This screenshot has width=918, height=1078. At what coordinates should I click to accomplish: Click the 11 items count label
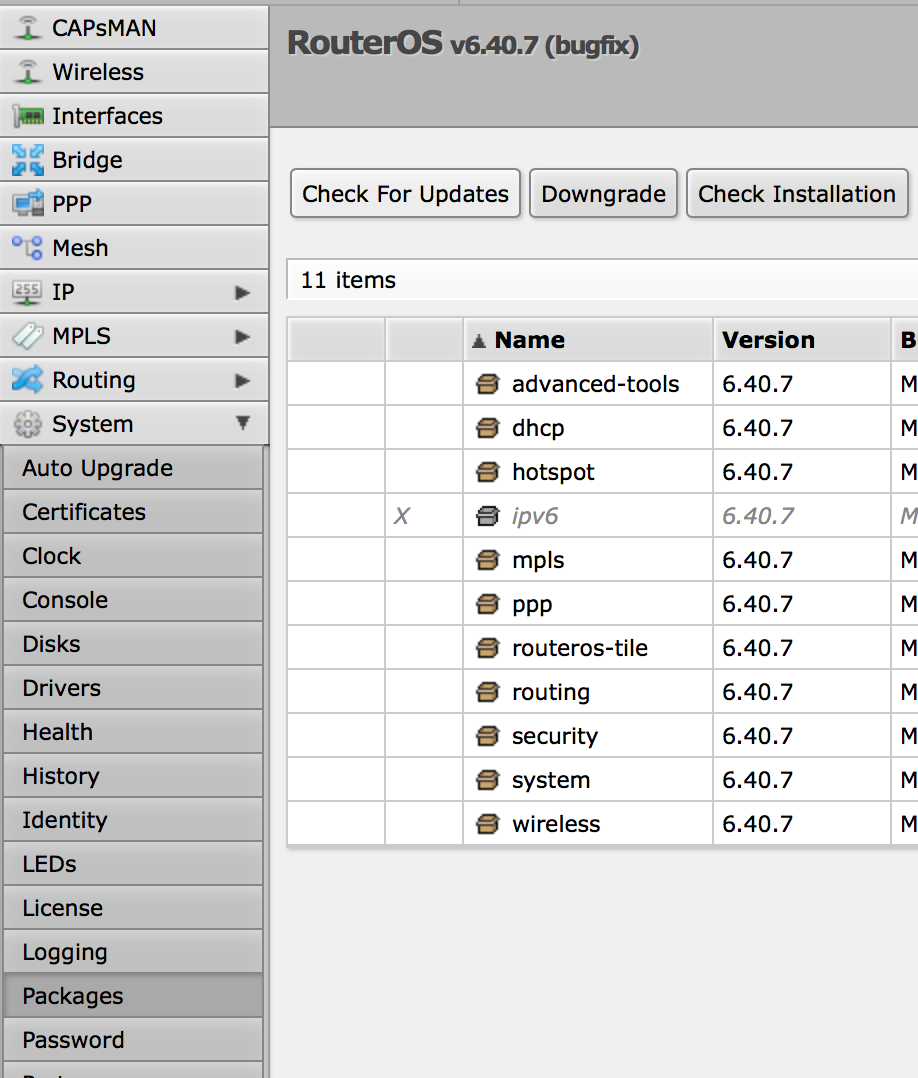point(348,280)
